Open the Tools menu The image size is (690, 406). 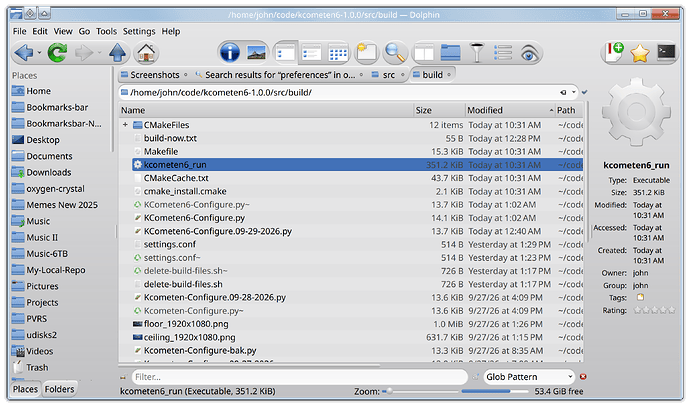coord(106,31)
